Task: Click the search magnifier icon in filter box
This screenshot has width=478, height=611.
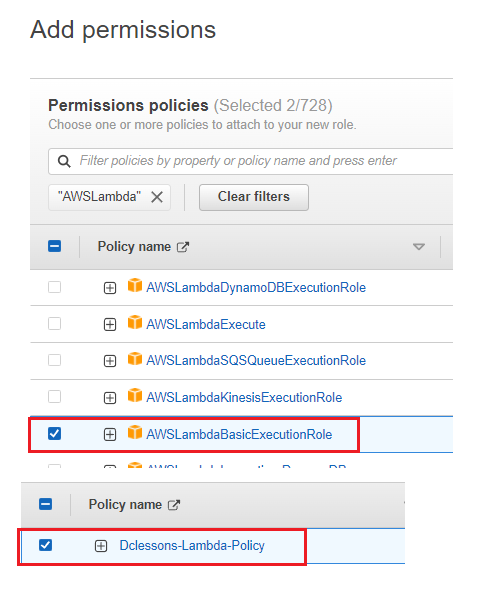Action: [64, 161]
